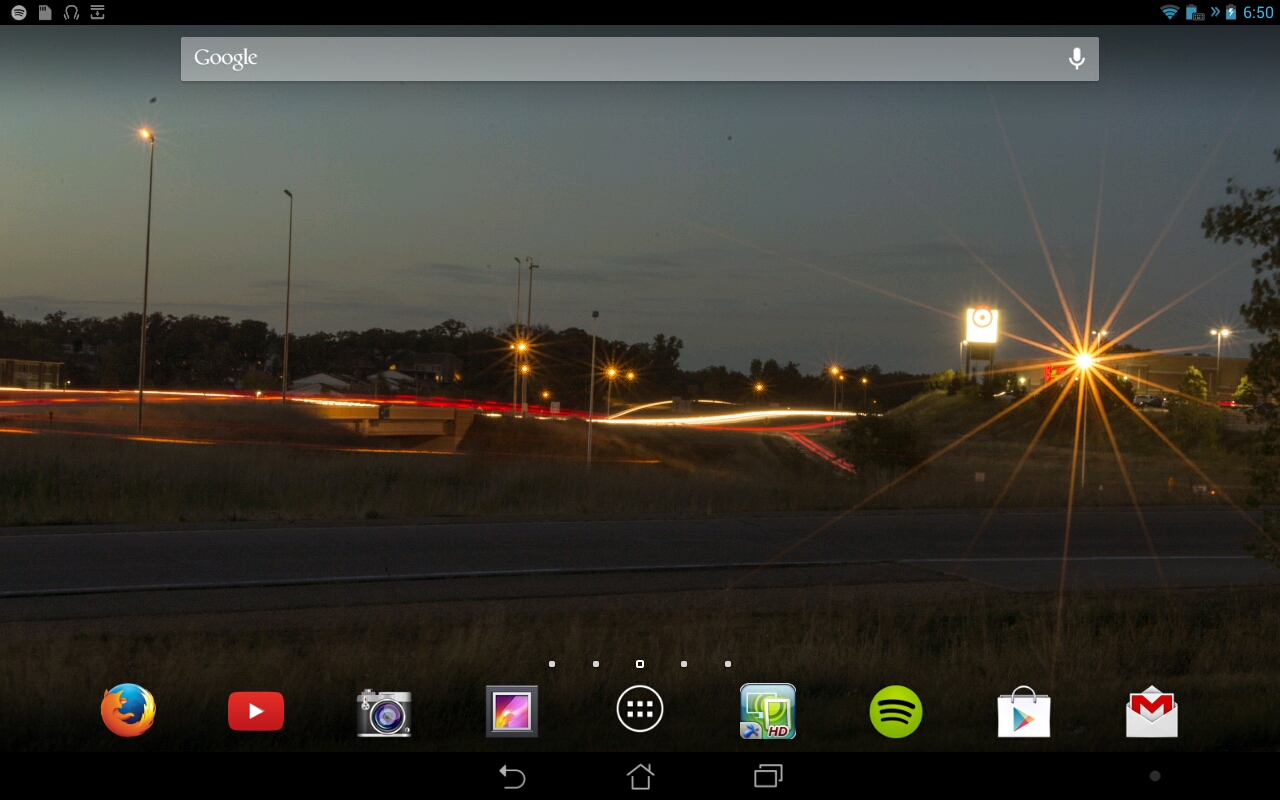Open the Google Play Store

click(1024, 712)
